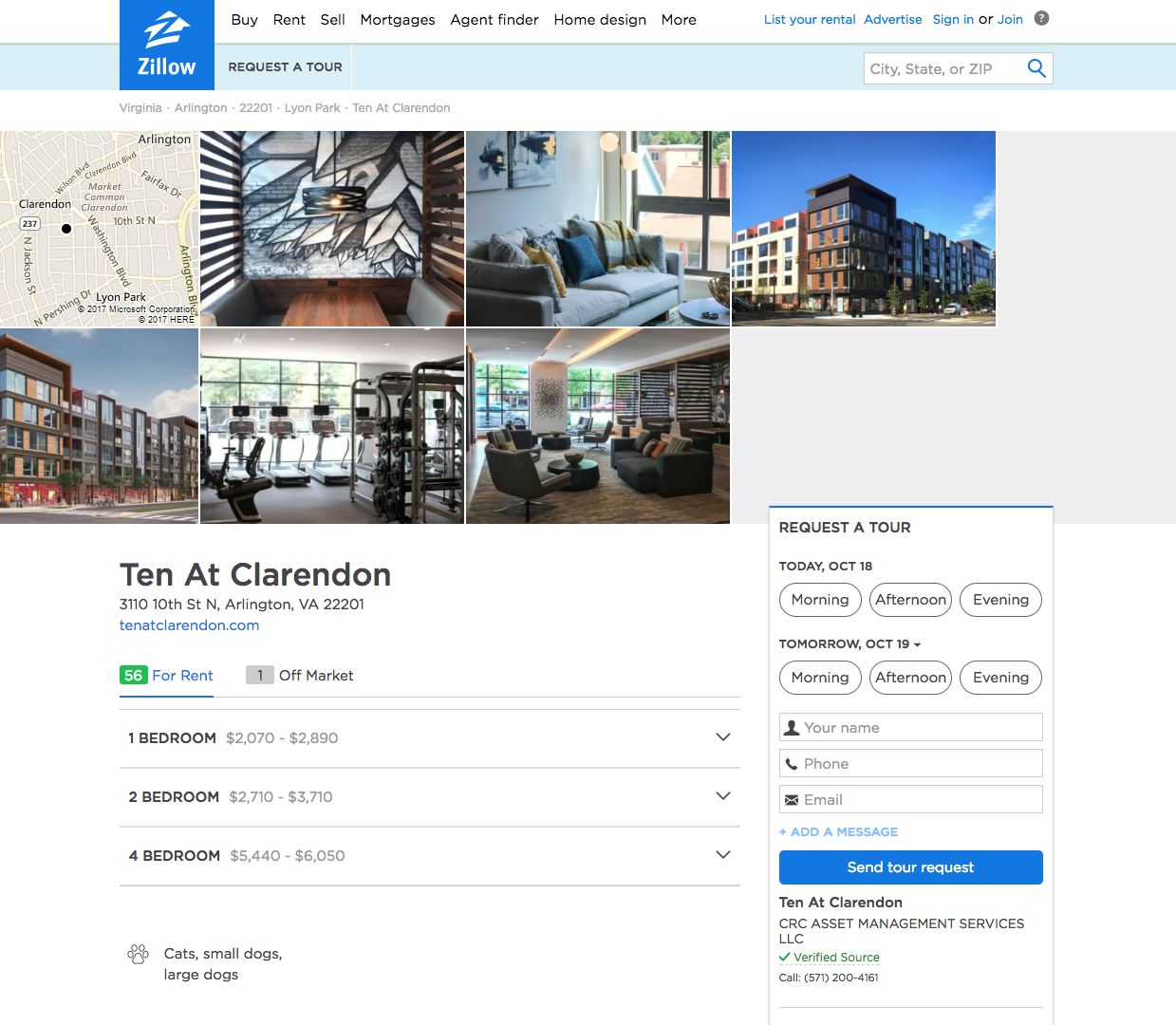Image resolution: width=1176 pixels, height=1025 pixels.
Task: Open the Tomorrow, Oct 19 date dropdown
Action: tap(849, 643)
